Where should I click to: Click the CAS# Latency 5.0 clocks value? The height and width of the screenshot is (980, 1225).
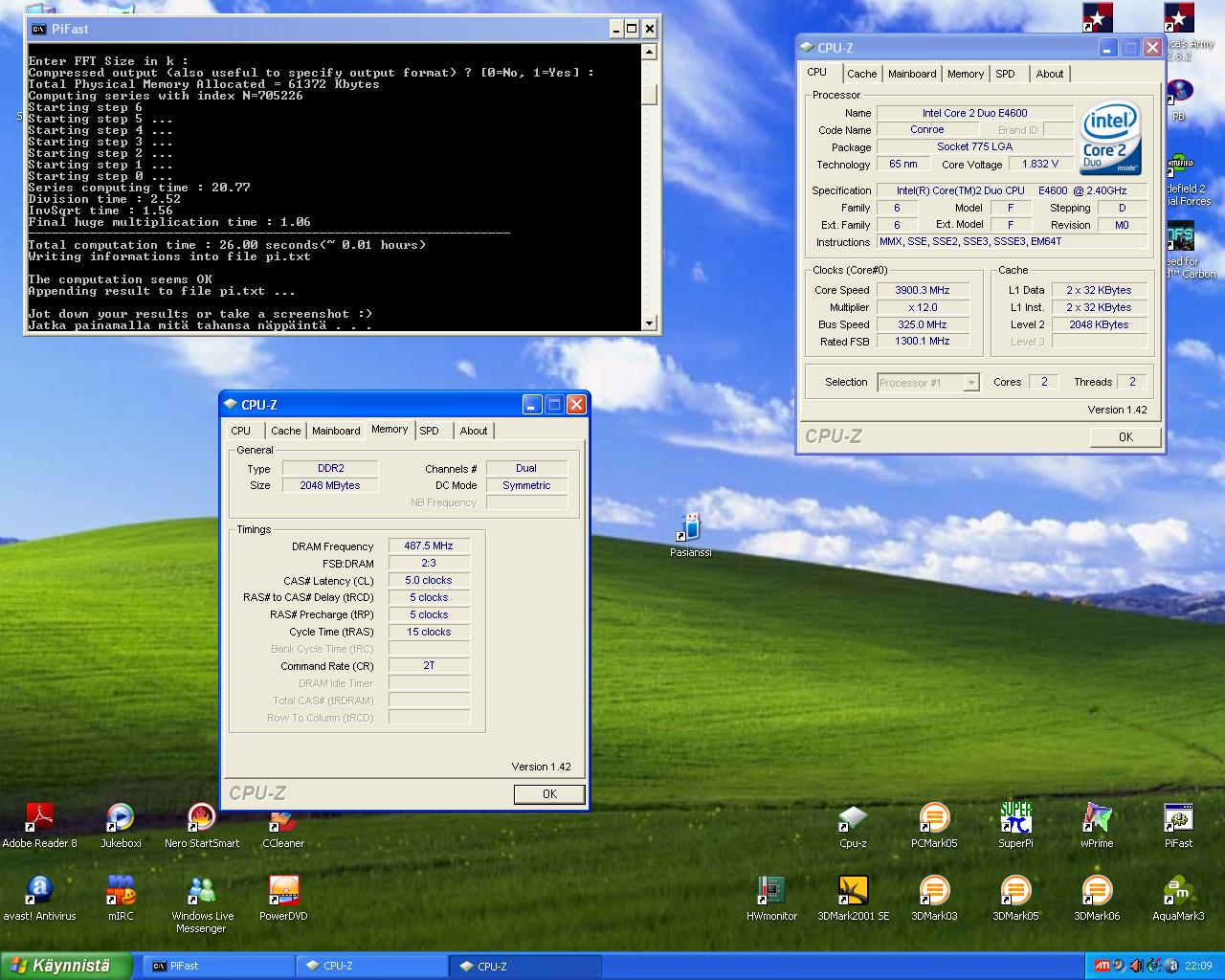429,580
